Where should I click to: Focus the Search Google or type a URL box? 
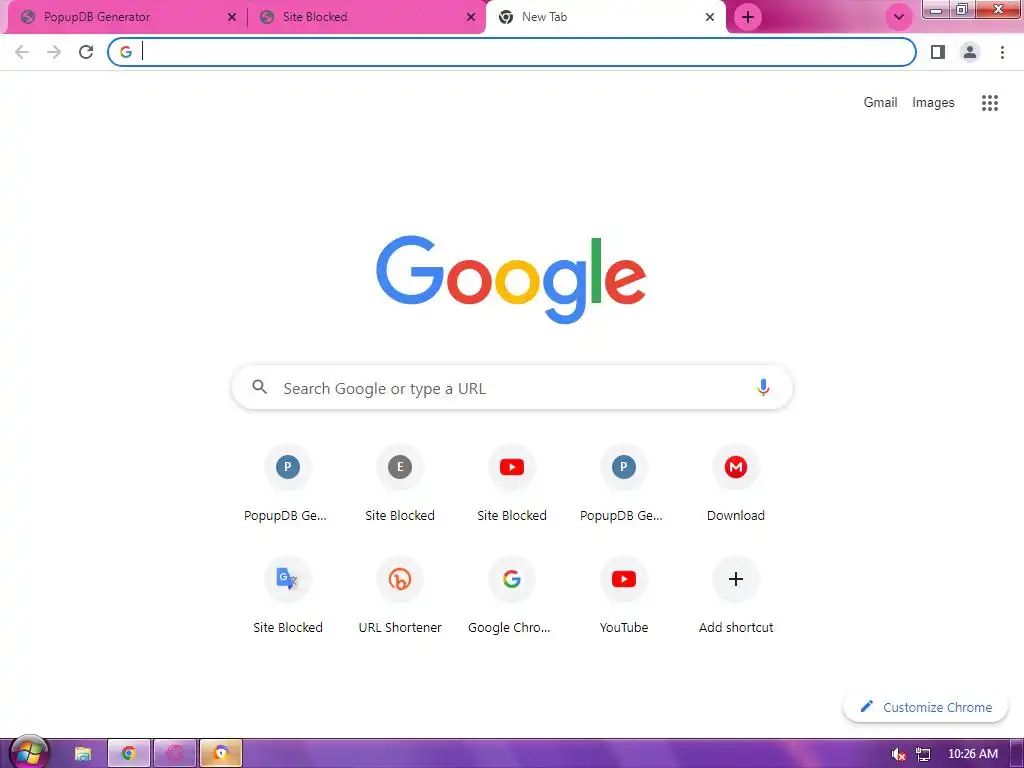click(512, 387)
